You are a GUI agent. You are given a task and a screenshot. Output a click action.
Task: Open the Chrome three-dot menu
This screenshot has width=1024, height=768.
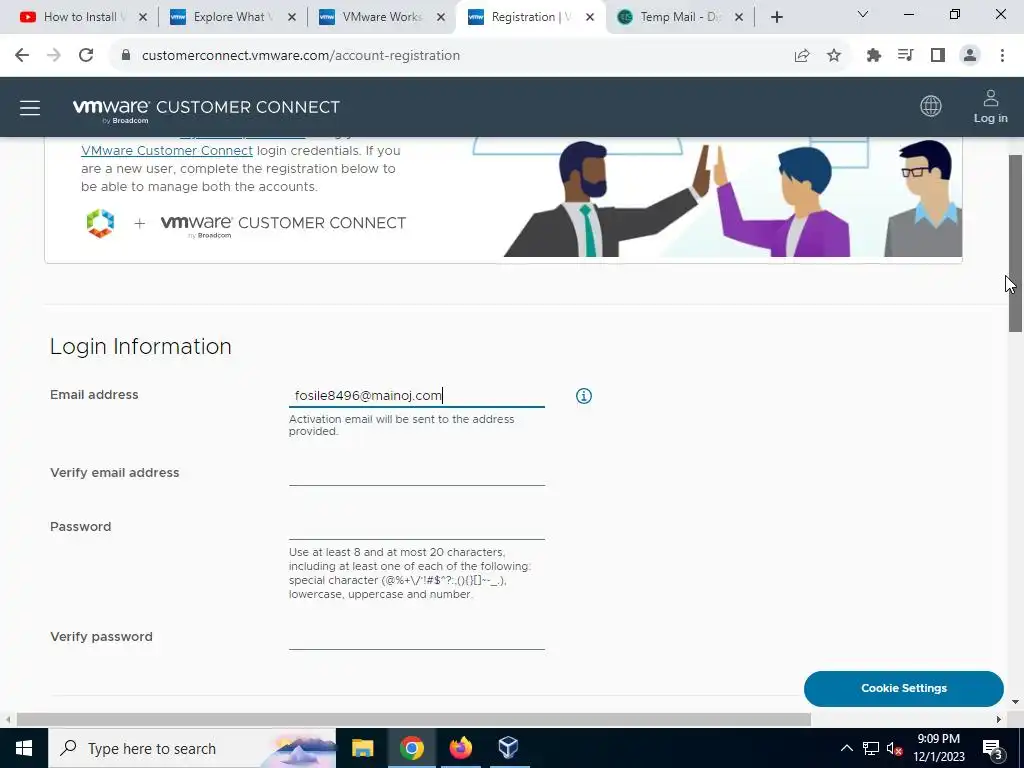point(1002,56)
